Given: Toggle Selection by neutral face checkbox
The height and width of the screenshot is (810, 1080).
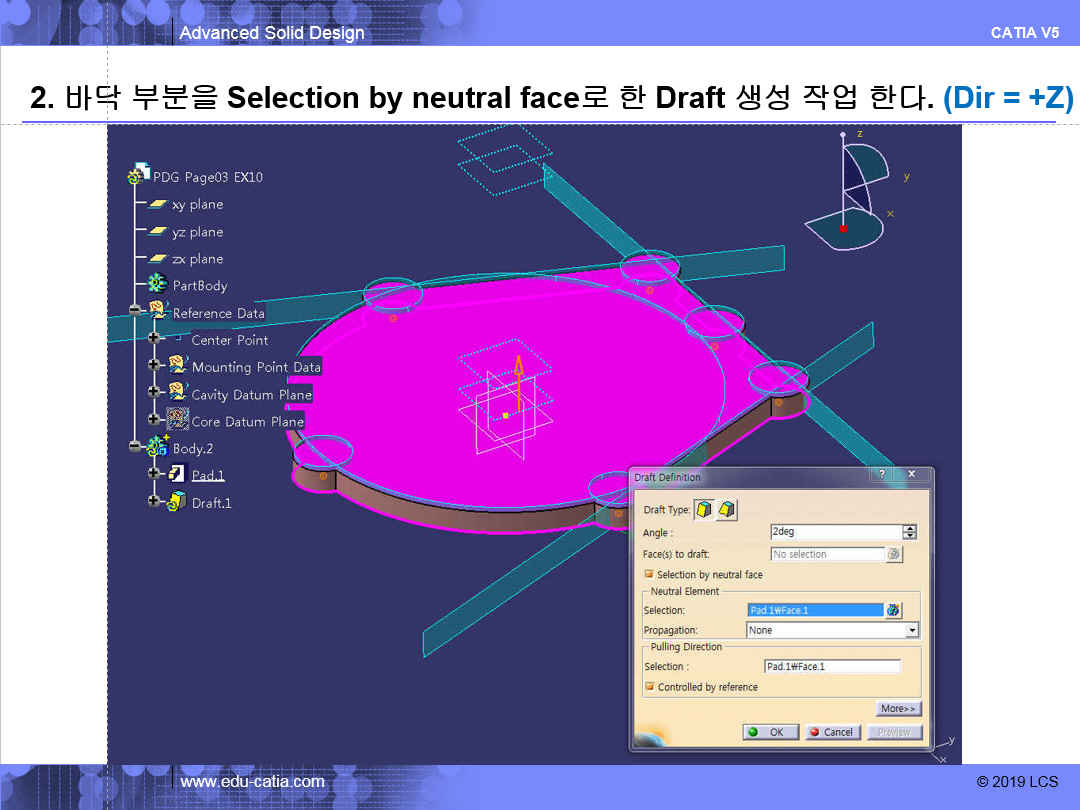Looking at the screenshot, I should [649, 574].
